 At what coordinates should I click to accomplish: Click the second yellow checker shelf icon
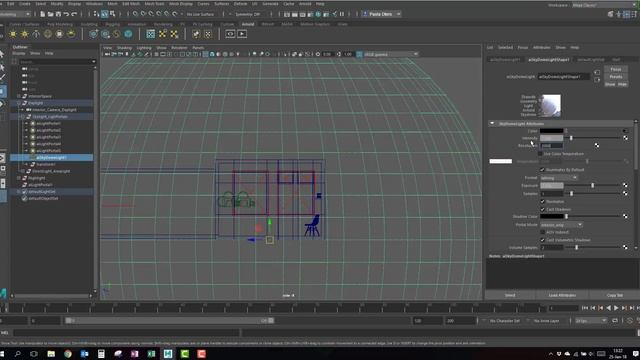point(174,34)
